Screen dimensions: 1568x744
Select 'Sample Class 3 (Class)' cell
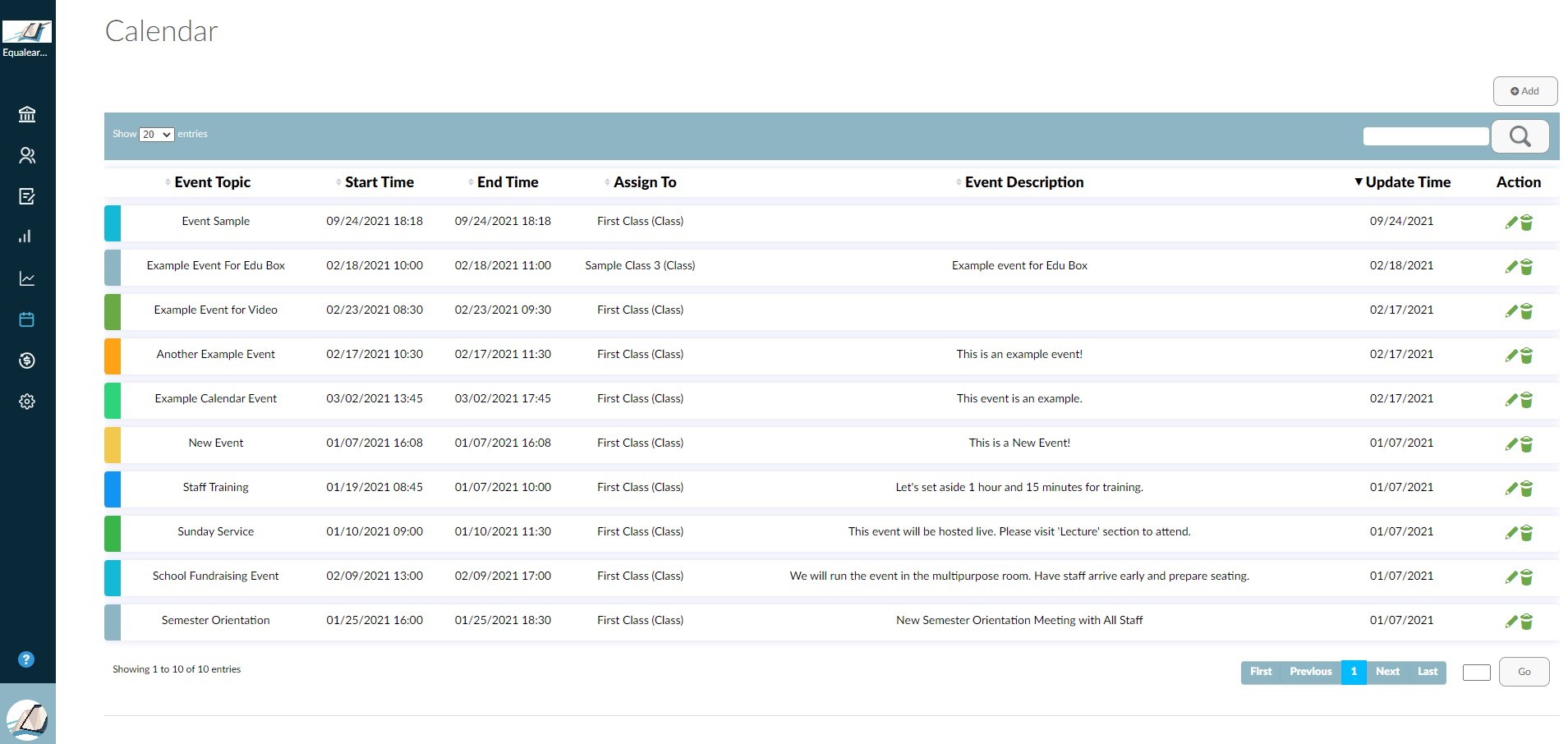point(640,265)
